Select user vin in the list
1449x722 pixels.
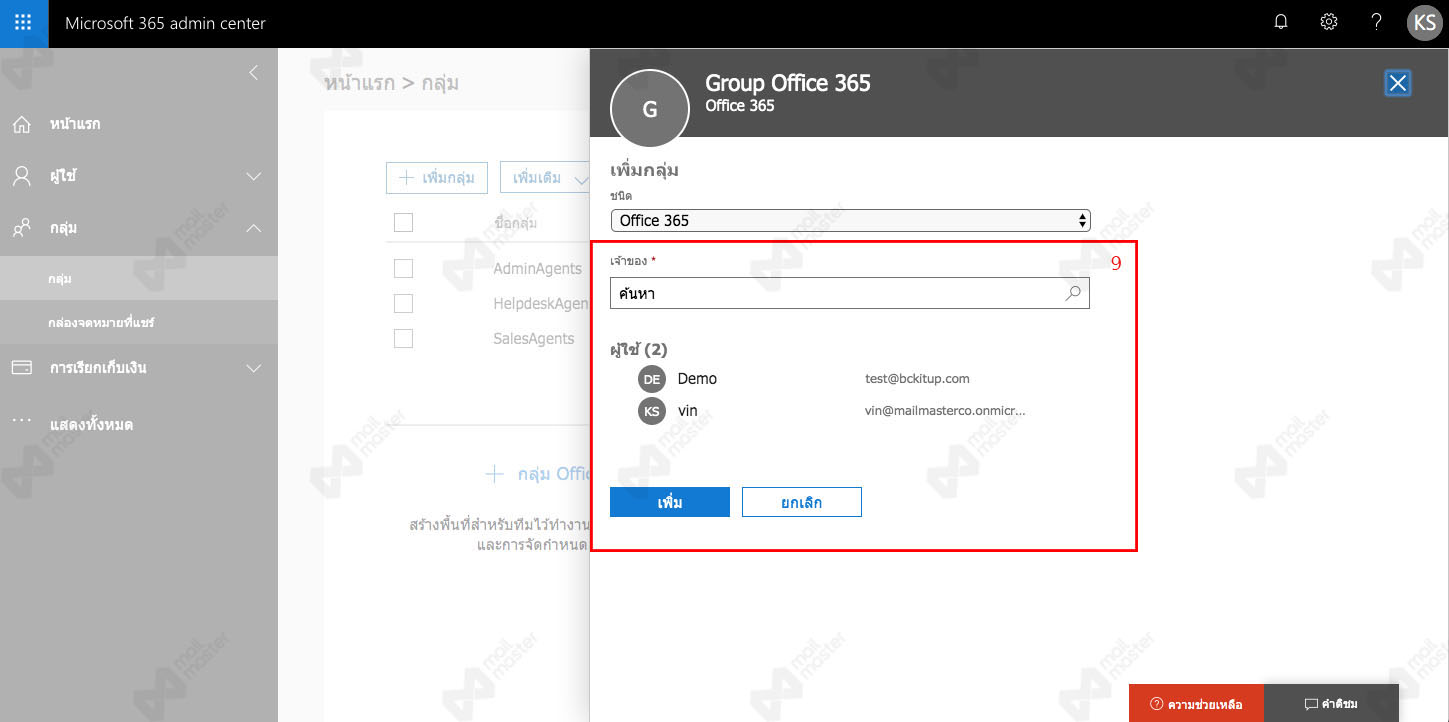pos(687,411)
